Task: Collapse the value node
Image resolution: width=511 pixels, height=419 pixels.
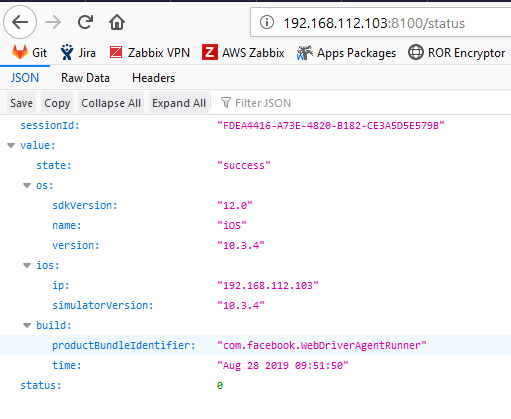Action: [x=11, y=146]
